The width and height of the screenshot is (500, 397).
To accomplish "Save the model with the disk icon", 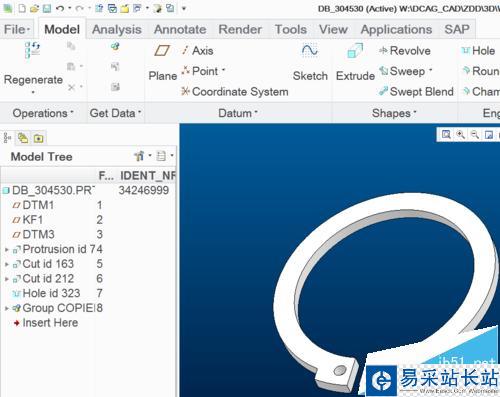I will point(47,8).
